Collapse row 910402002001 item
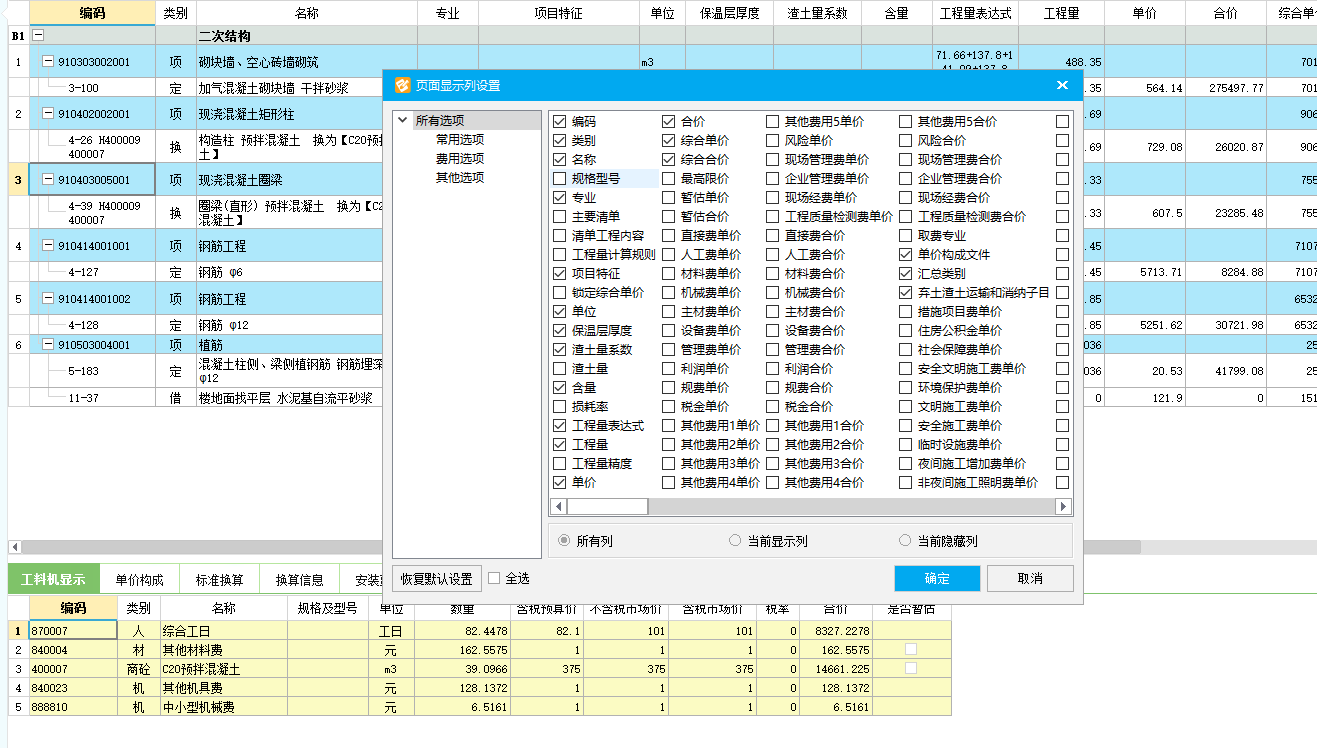This screenshot has height=748, width=1317. (x=47, y=114)
